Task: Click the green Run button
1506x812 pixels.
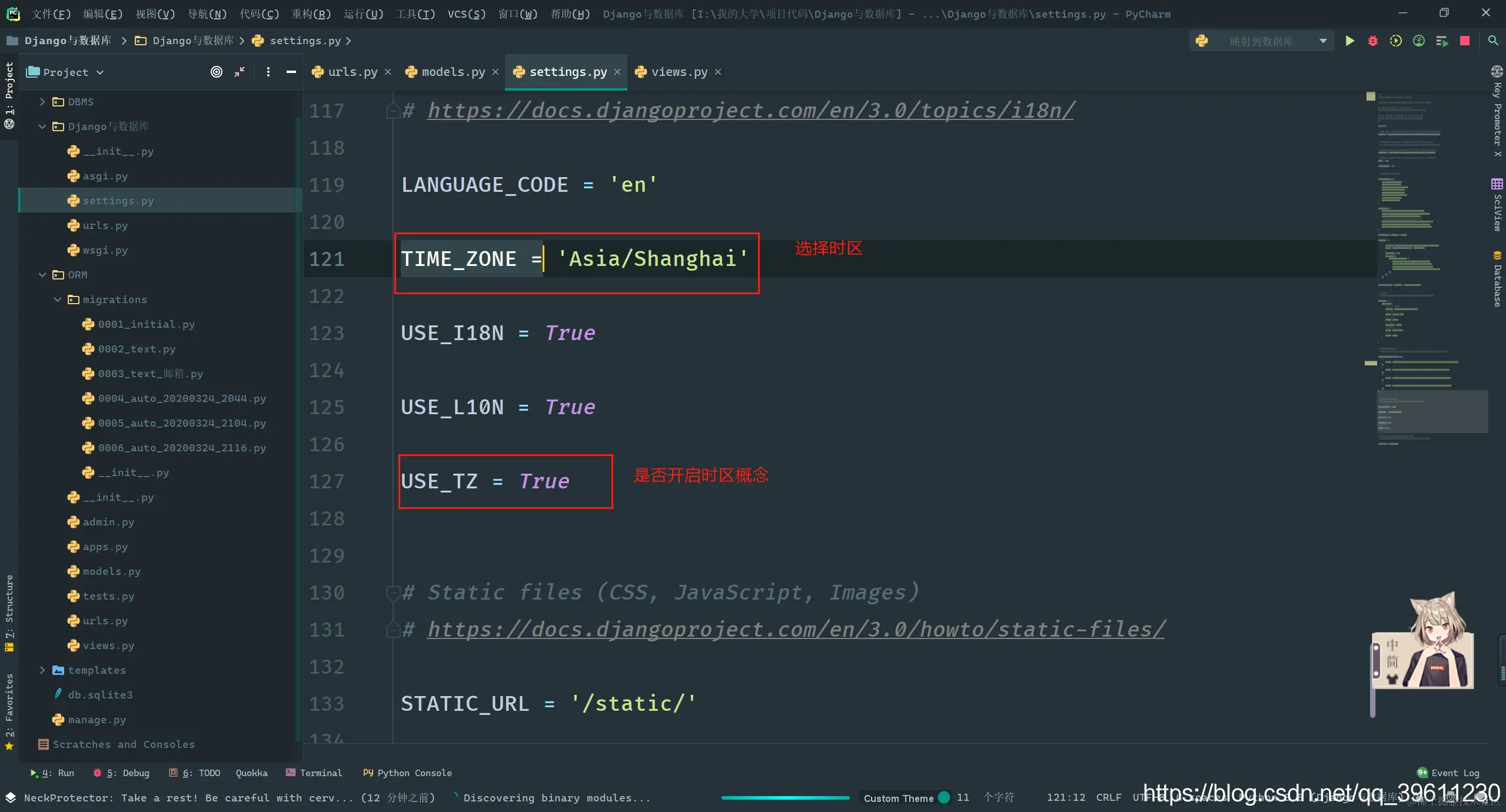Action: point(1349,41)
